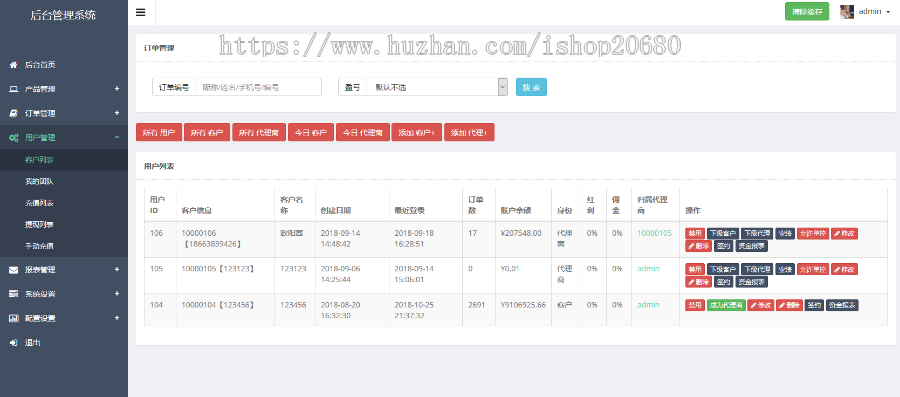This screenshot has width=900, height=397.
Task: Click the admin avatar thumbnail
Action: click(847, 11)
